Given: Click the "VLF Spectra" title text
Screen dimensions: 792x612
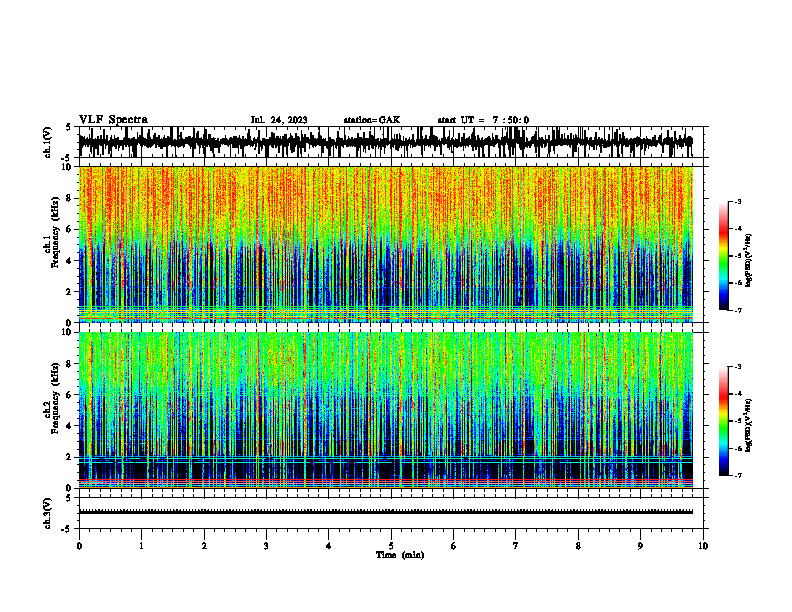Looking at the screenshot, I should tap(113, 120).
